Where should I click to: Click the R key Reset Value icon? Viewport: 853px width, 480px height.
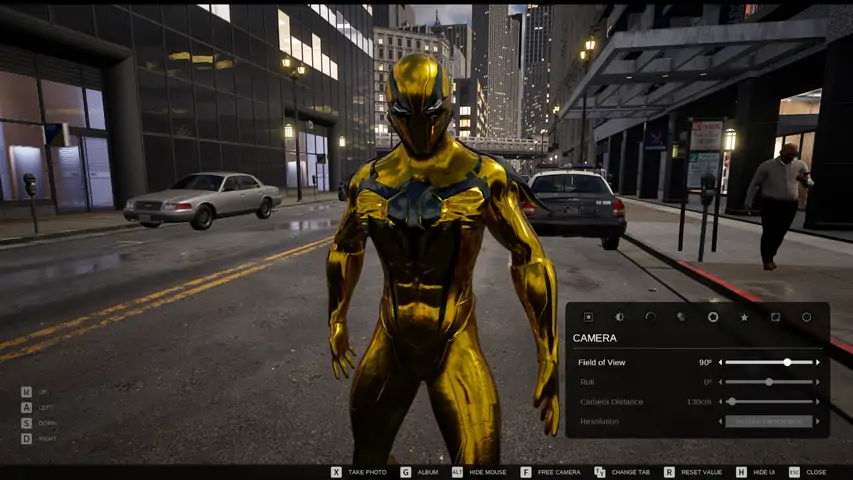pos(669,472)
